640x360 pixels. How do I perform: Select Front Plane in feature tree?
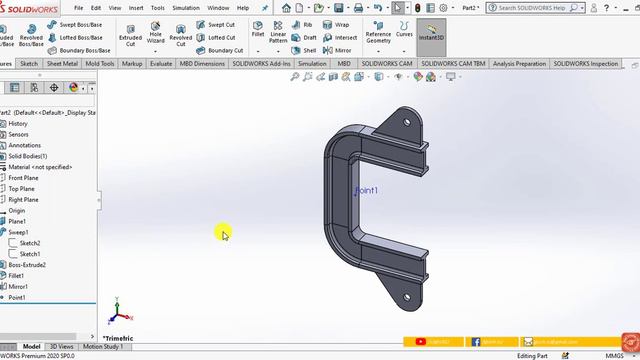(x=23, y=178)
